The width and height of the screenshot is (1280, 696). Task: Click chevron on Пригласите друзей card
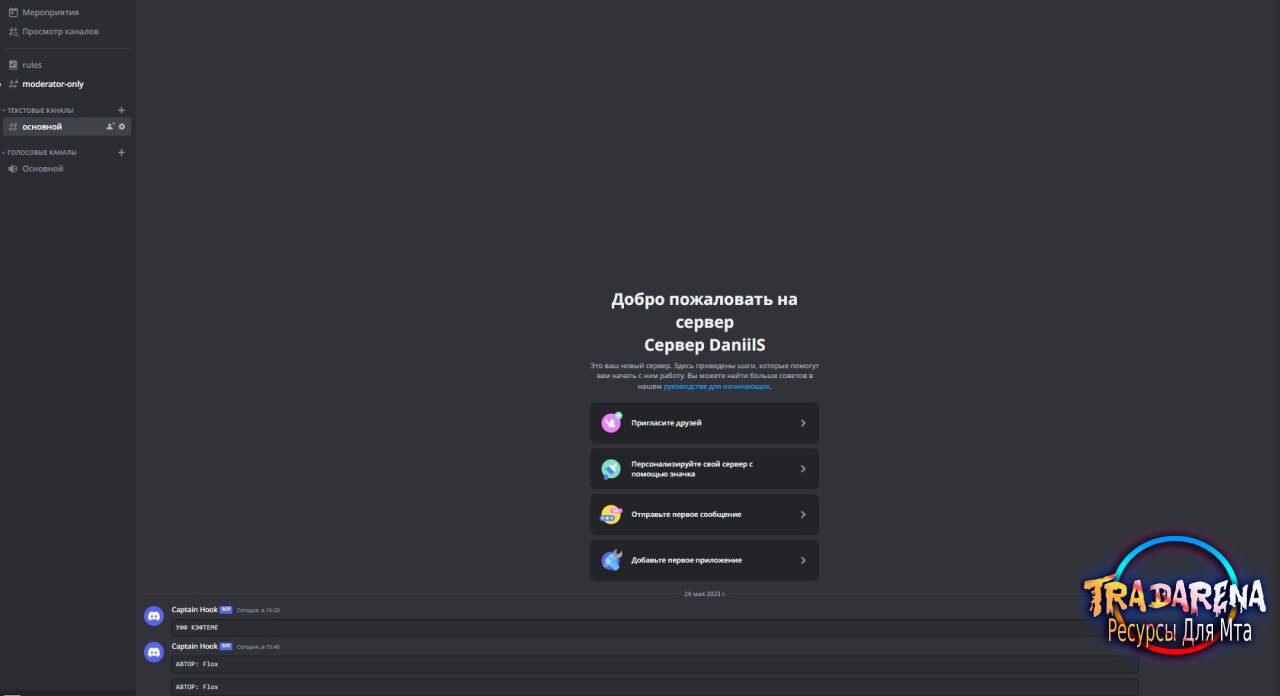click(803, 423)
